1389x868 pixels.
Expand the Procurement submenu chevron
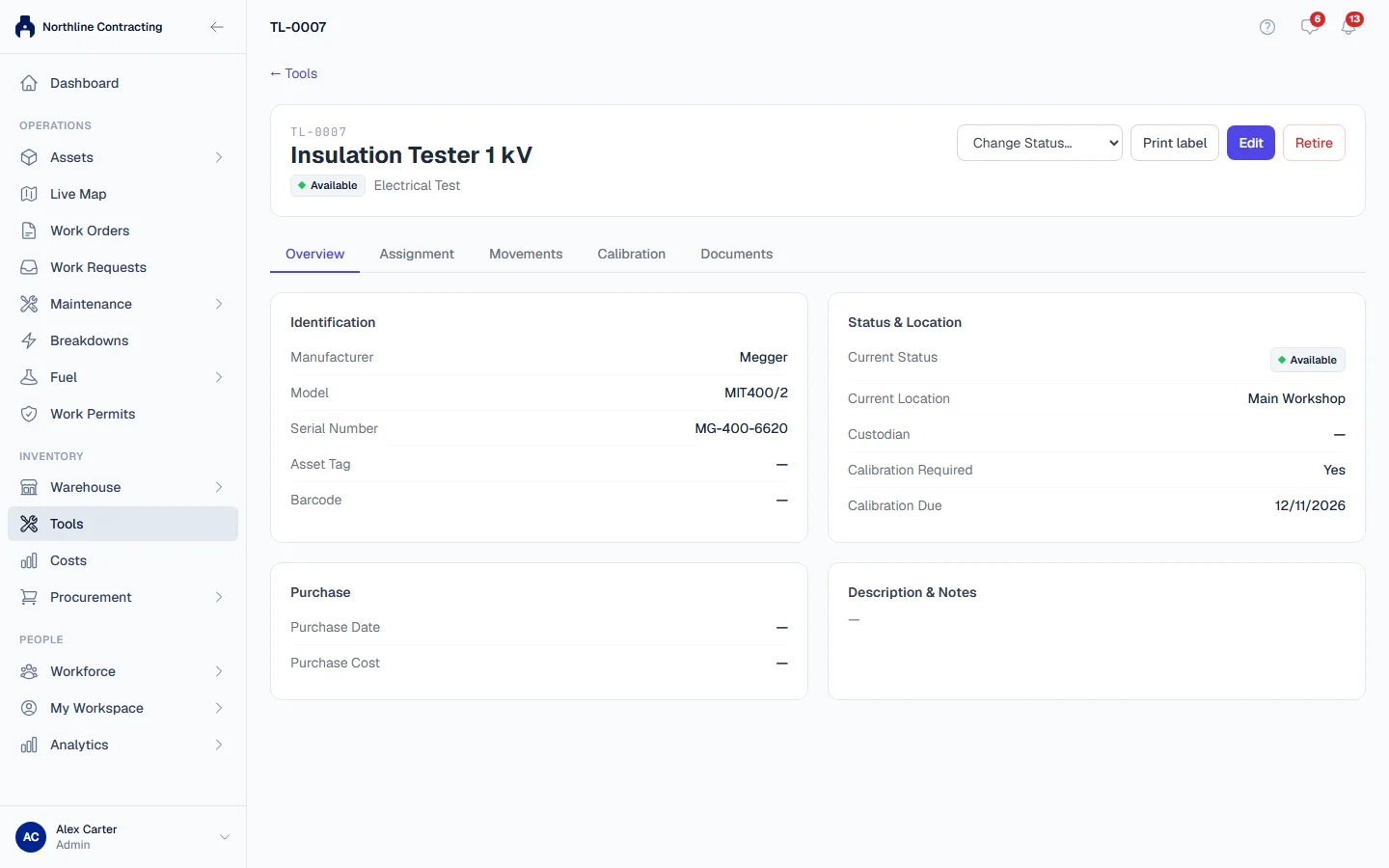(219, 597)
